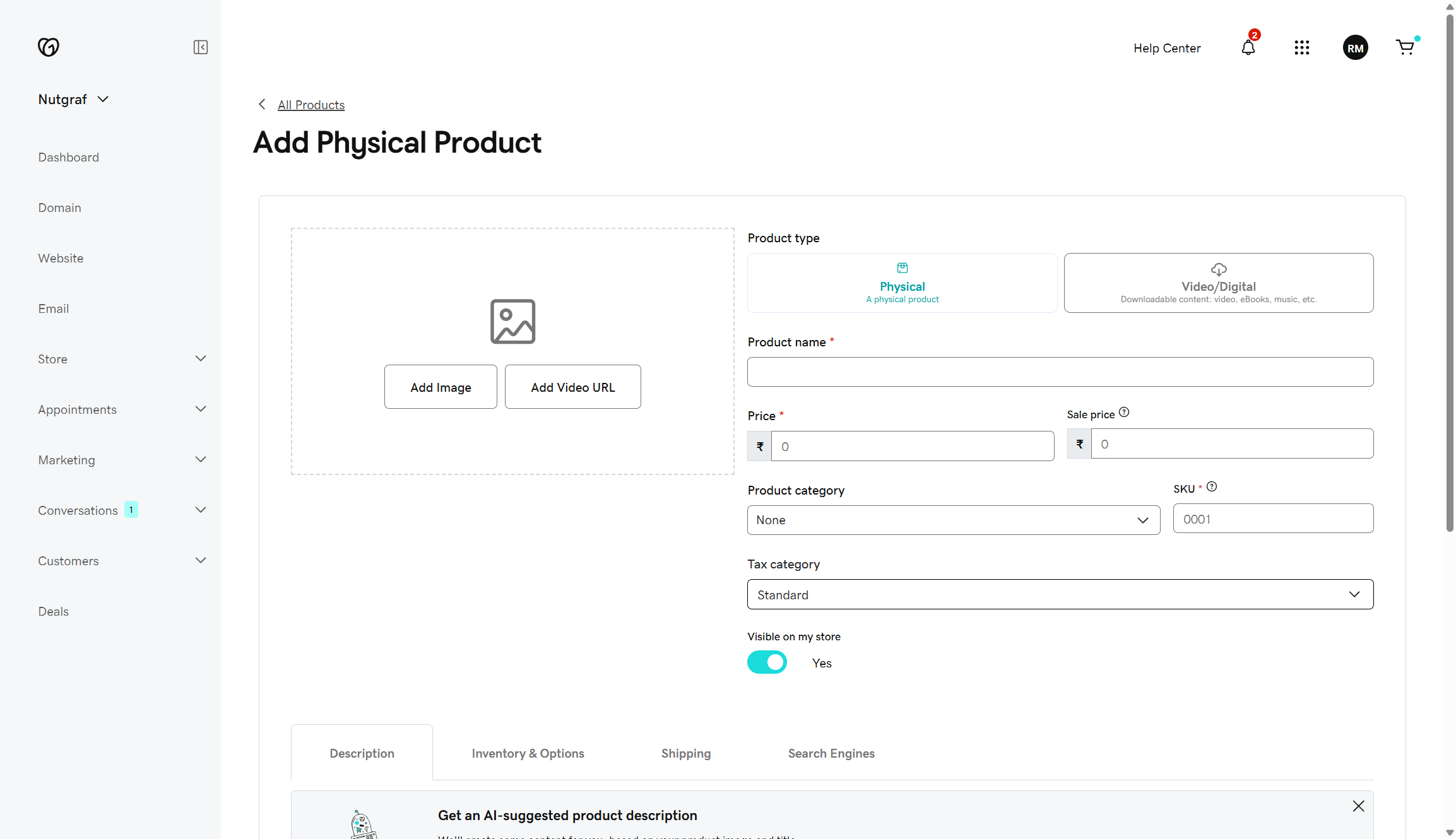Disable the Visible on my store toggle

[767, 662]
